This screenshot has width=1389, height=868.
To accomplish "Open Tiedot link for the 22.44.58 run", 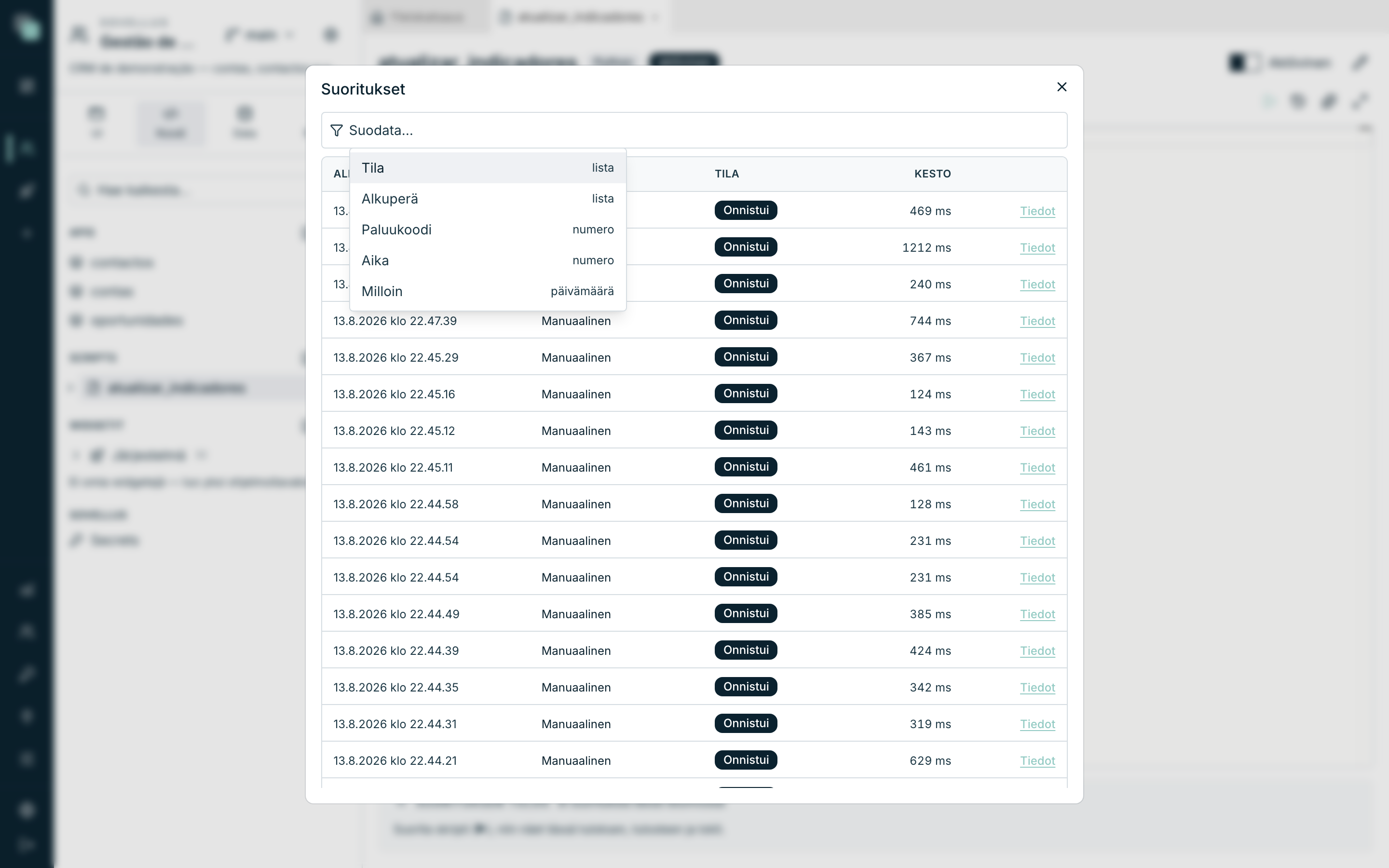I will (1037, 505).
